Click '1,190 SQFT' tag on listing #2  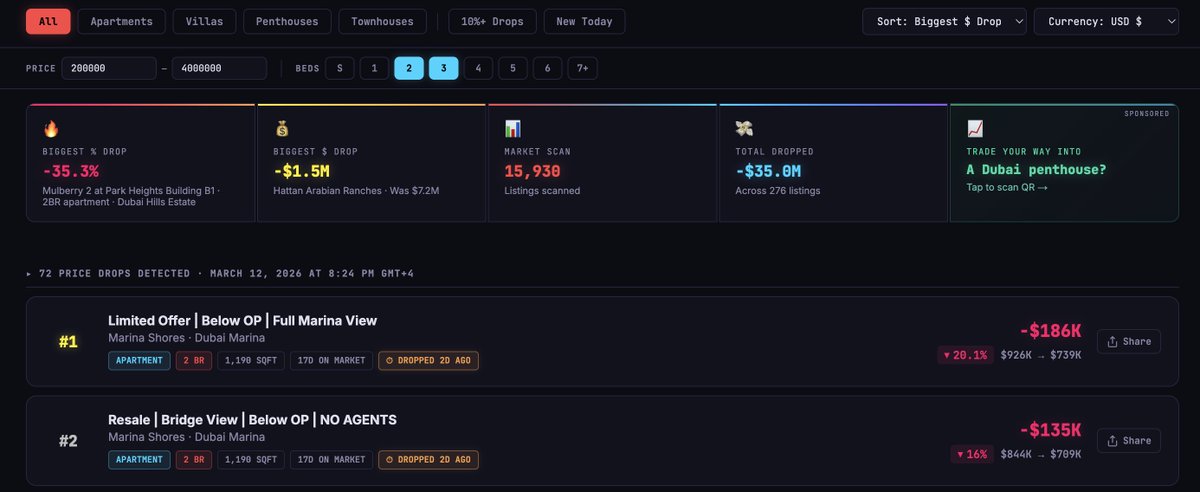point(251,459)
